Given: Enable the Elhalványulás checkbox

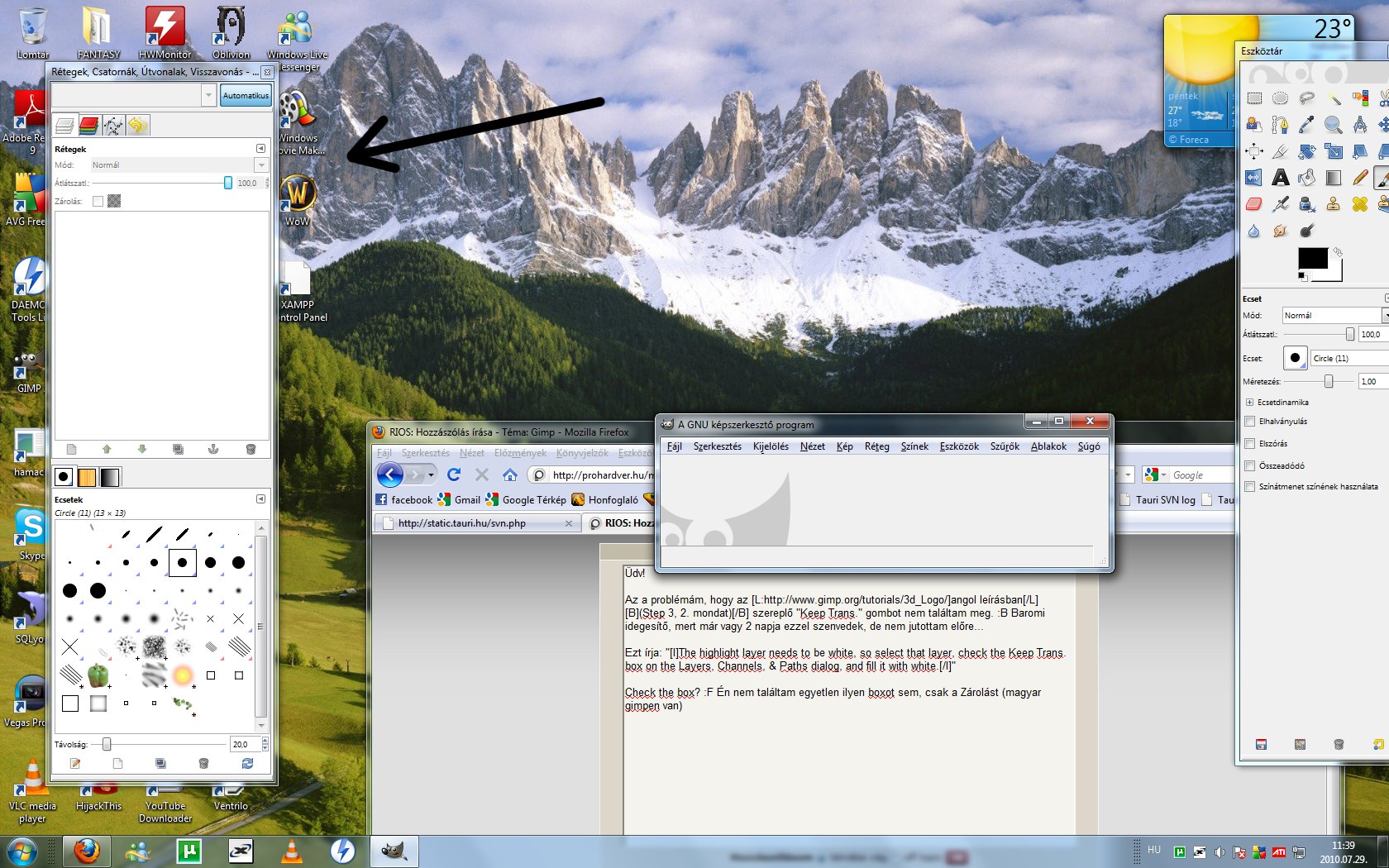Looking at the screenshot, I should (x=1250, y=422).
